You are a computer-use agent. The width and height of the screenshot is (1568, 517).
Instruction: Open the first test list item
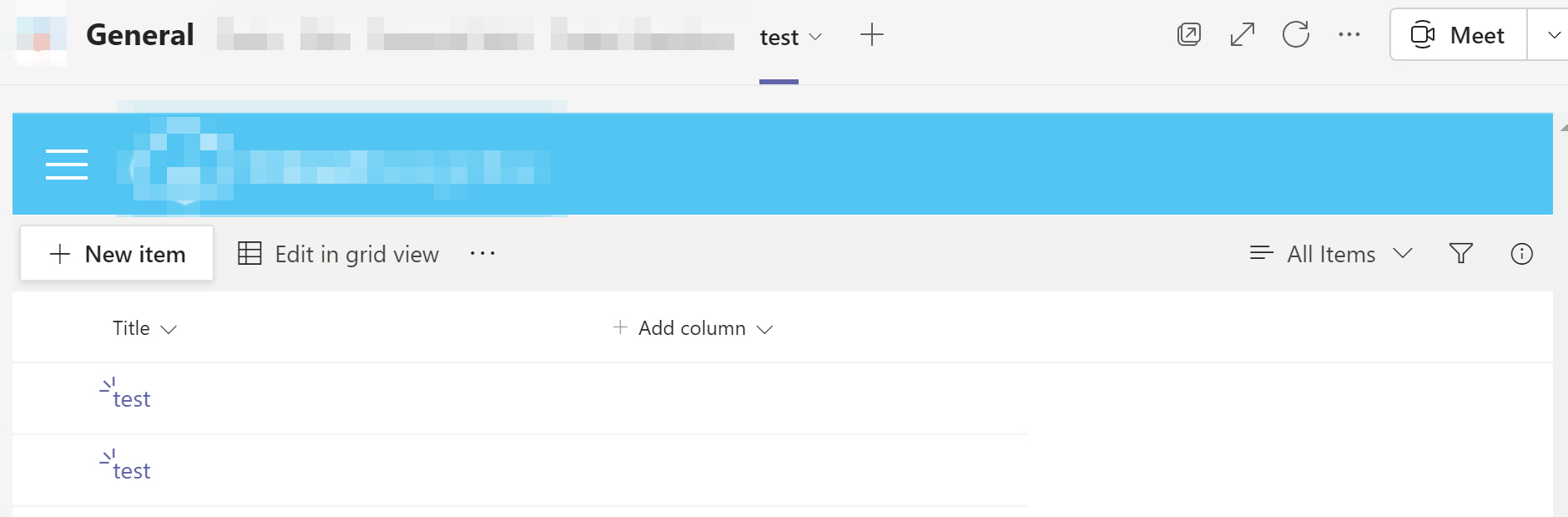point(131,398)
